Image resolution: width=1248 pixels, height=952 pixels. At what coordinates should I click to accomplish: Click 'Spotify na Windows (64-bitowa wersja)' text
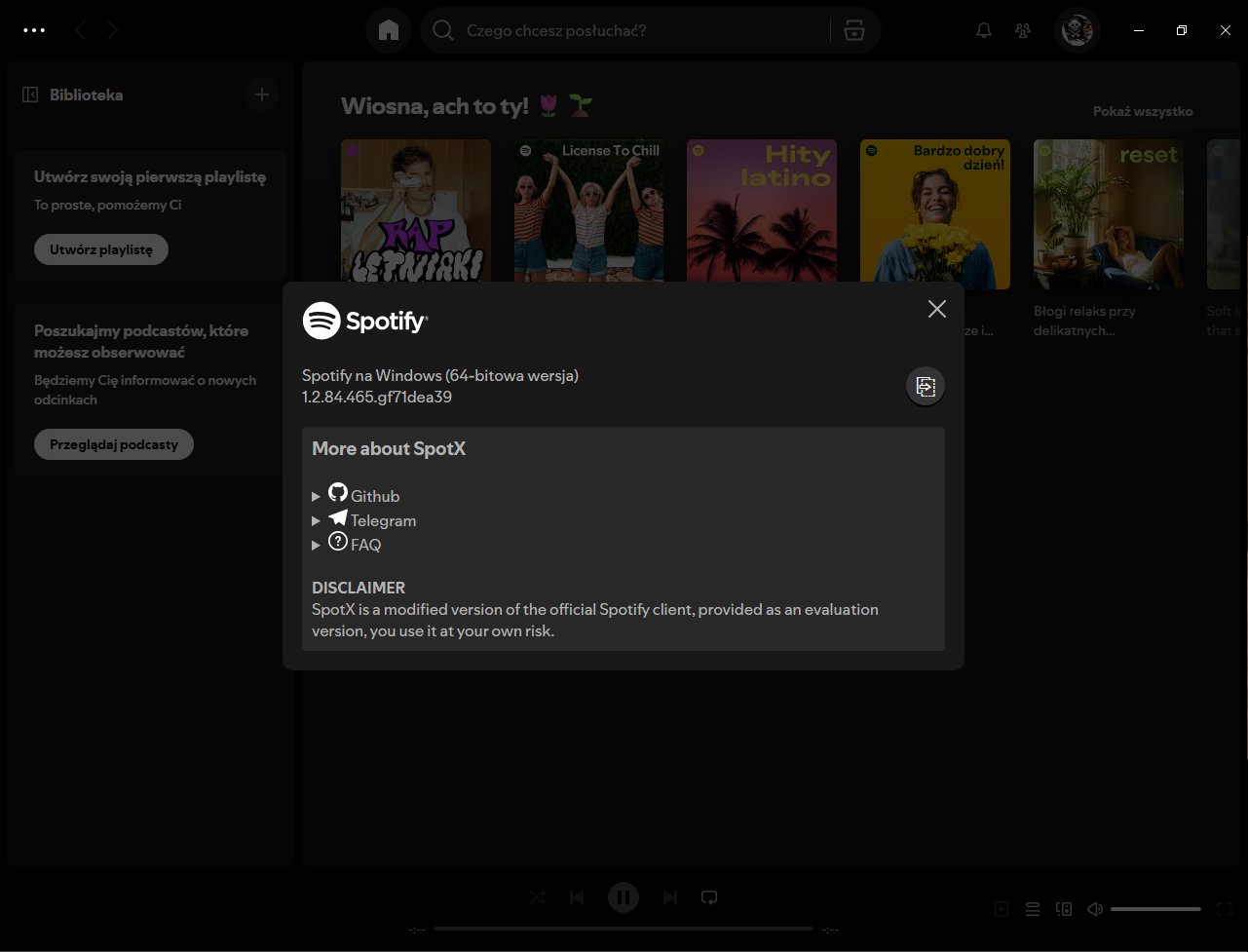pos(440,375)
